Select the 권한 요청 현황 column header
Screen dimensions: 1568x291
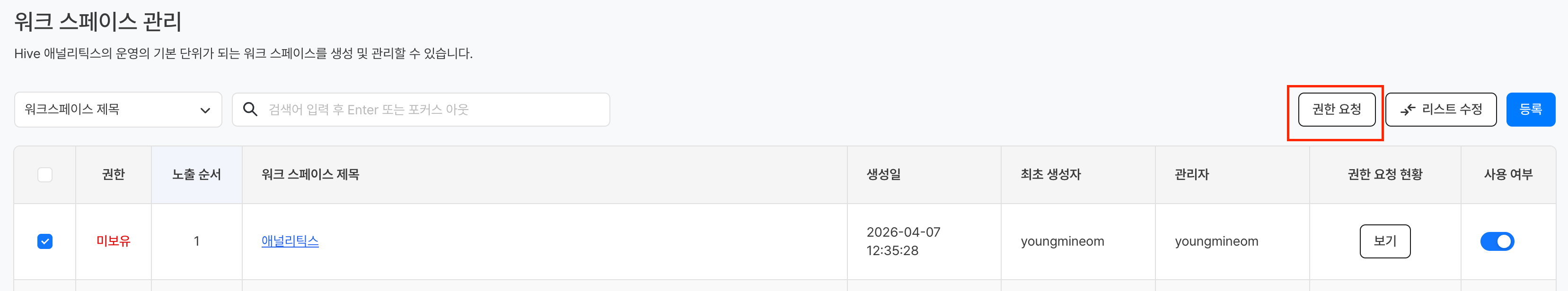coord(1385,175)
